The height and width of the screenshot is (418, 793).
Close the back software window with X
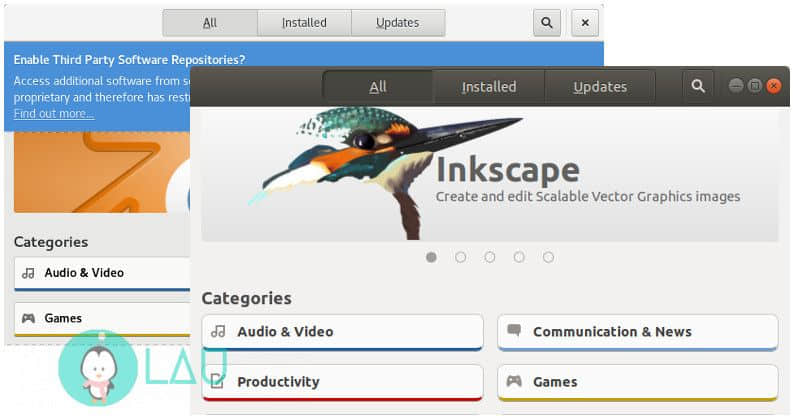[x=585, y=23]
